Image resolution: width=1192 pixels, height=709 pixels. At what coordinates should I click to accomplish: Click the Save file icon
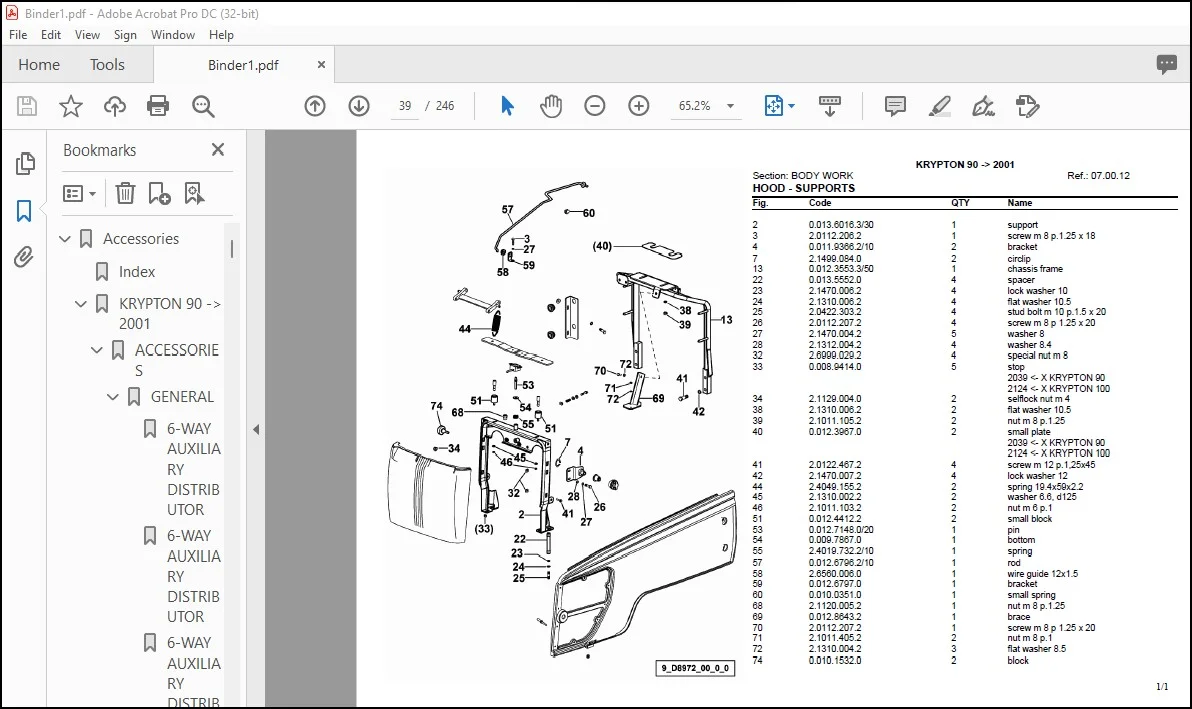(x=27, y=106)
